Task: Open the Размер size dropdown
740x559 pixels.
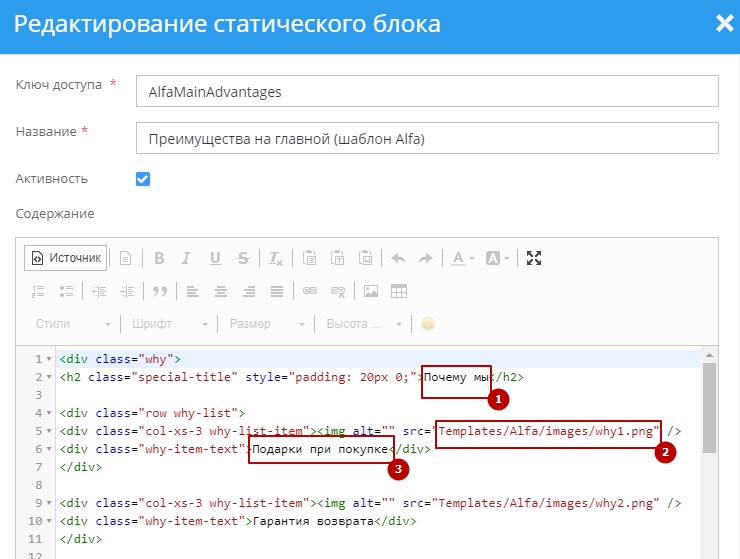Action: pos(266,324)
